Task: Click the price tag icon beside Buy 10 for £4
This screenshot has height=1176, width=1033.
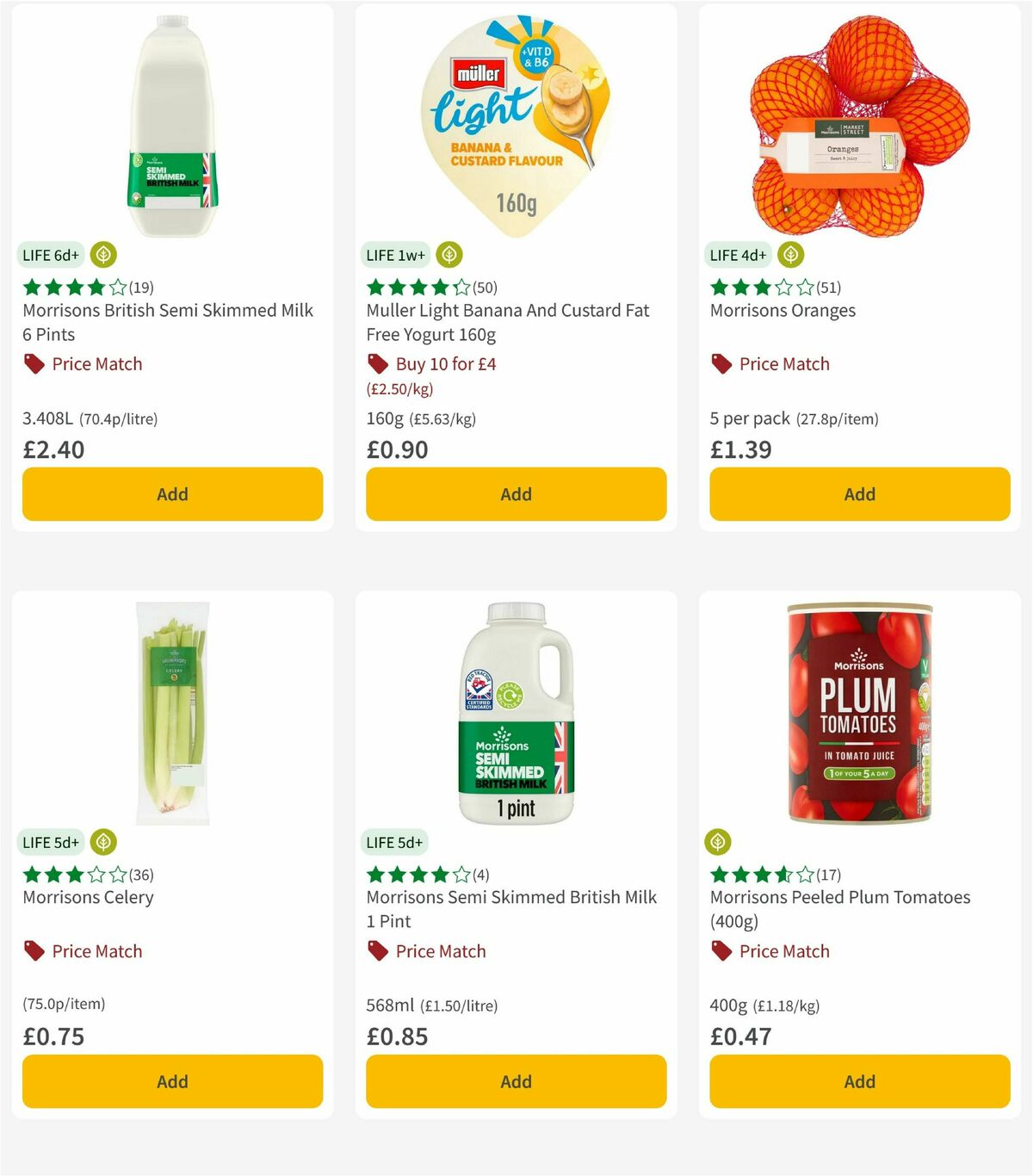Action: 377,363
